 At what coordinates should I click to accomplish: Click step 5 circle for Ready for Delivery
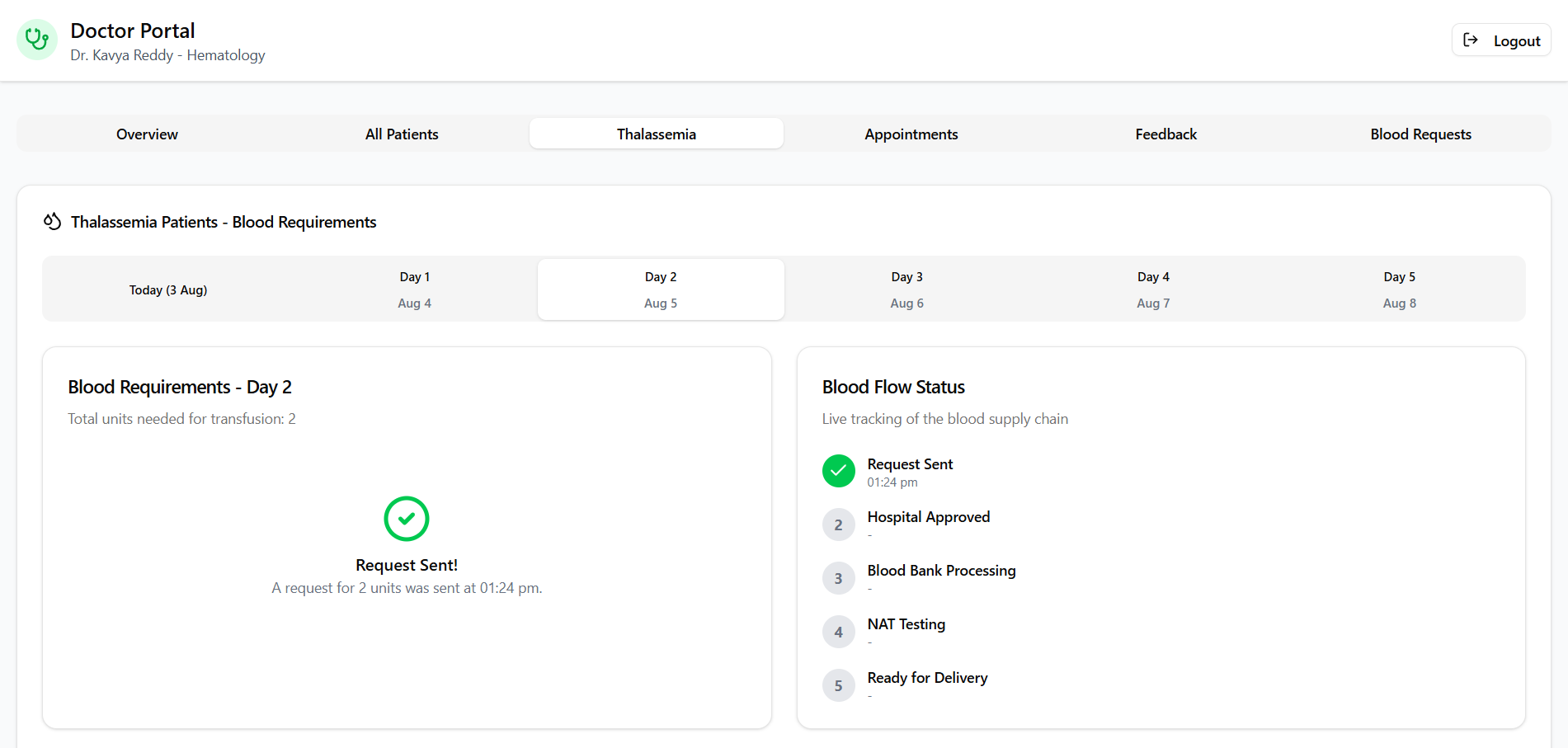[839, 685]
